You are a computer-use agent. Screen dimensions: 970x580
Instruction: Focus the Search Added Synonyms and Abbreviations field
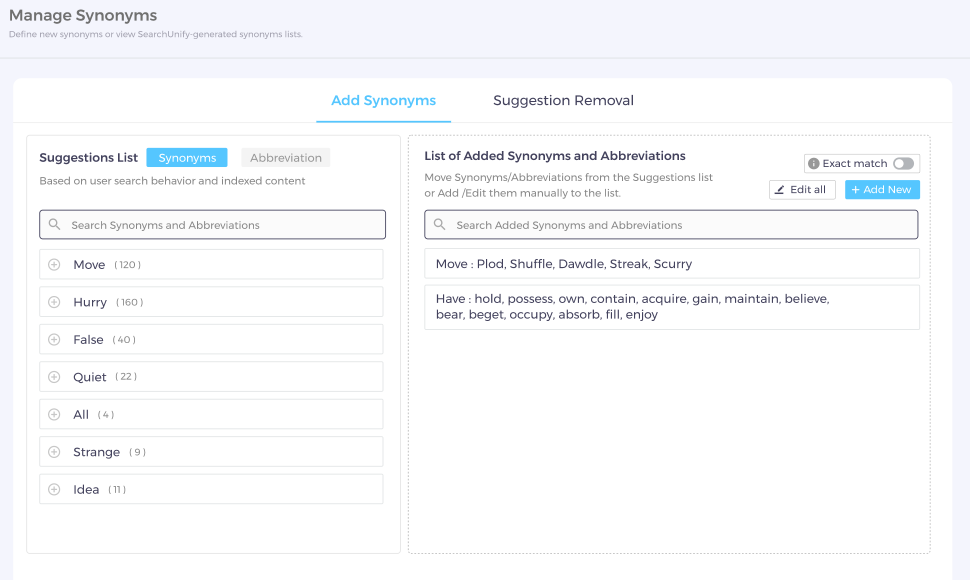tap(680, 225)
